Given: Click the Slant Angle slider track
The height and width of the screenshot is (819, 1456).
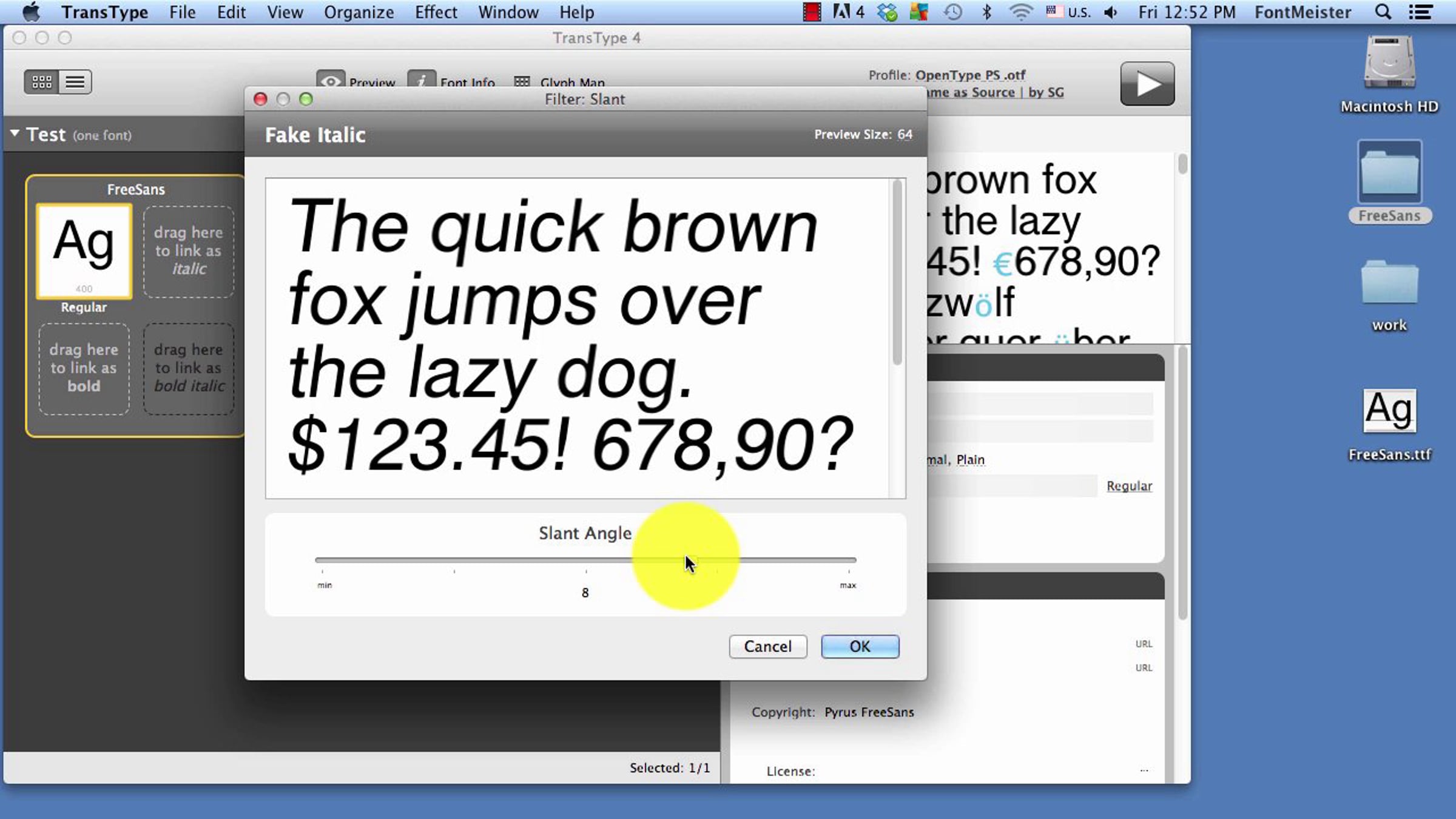Looking at the screenshot, I should coord(585,560).
